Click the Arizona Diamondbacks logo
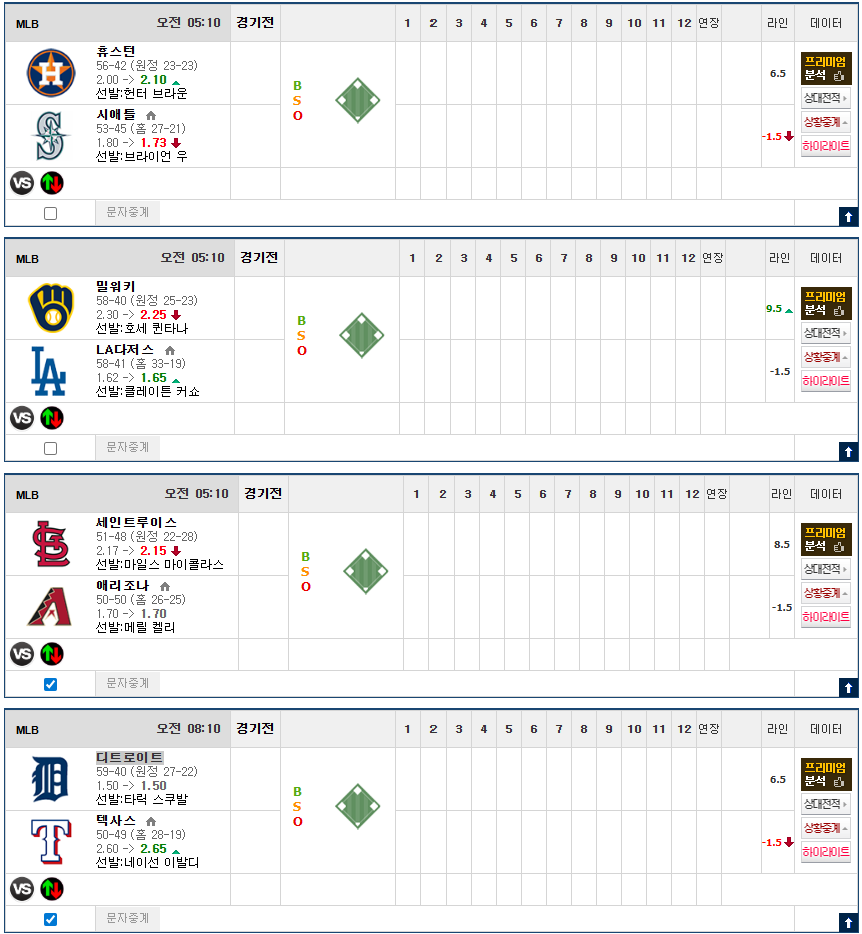Image resolution: width=862 pixels, height=934 pixels. [x=49, y=607]
